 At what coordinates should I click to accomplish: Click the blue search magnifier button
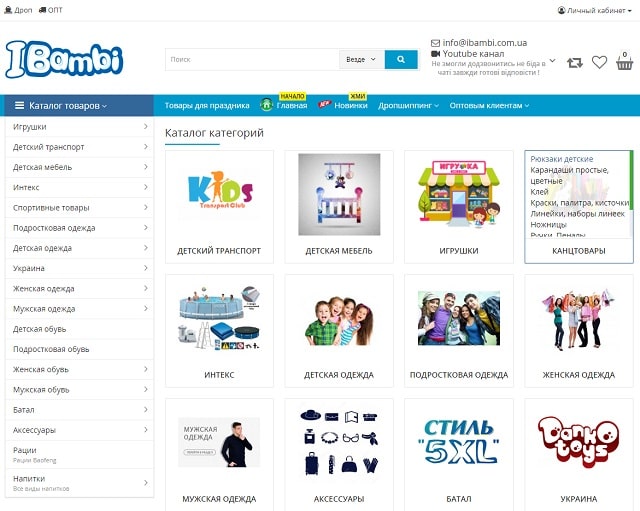pos(401,60)
